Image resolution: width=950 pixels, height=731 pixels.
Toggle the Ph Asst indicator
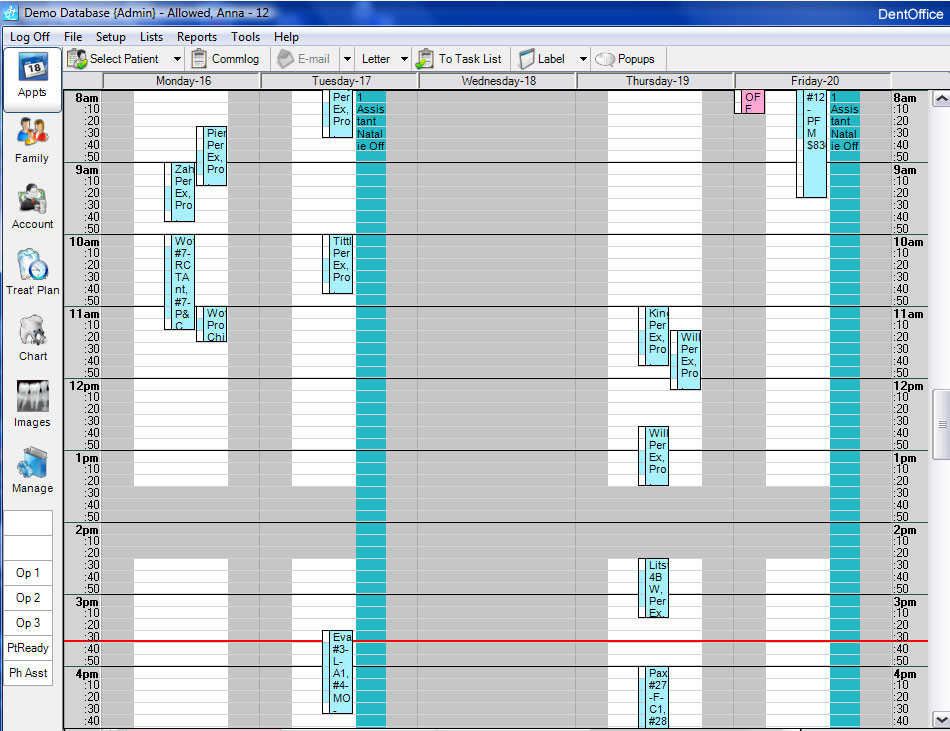click(28, 673)
